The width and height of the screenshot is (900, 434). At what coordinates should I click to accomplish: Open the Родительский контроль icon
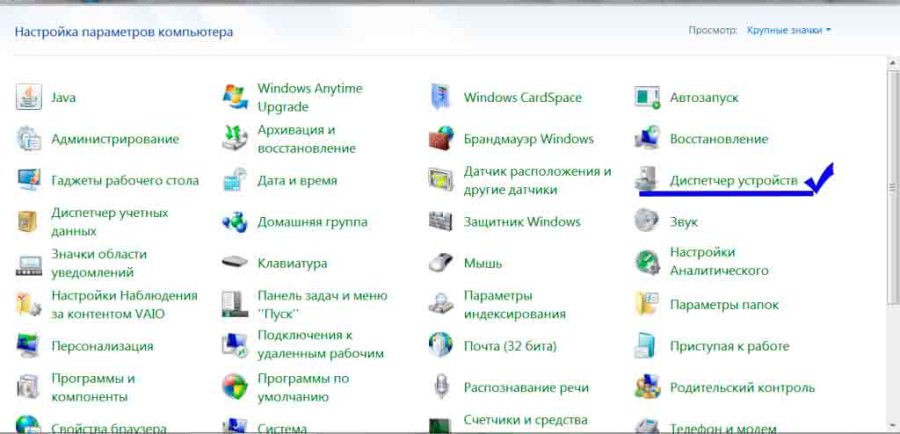(x=648, y=387)
